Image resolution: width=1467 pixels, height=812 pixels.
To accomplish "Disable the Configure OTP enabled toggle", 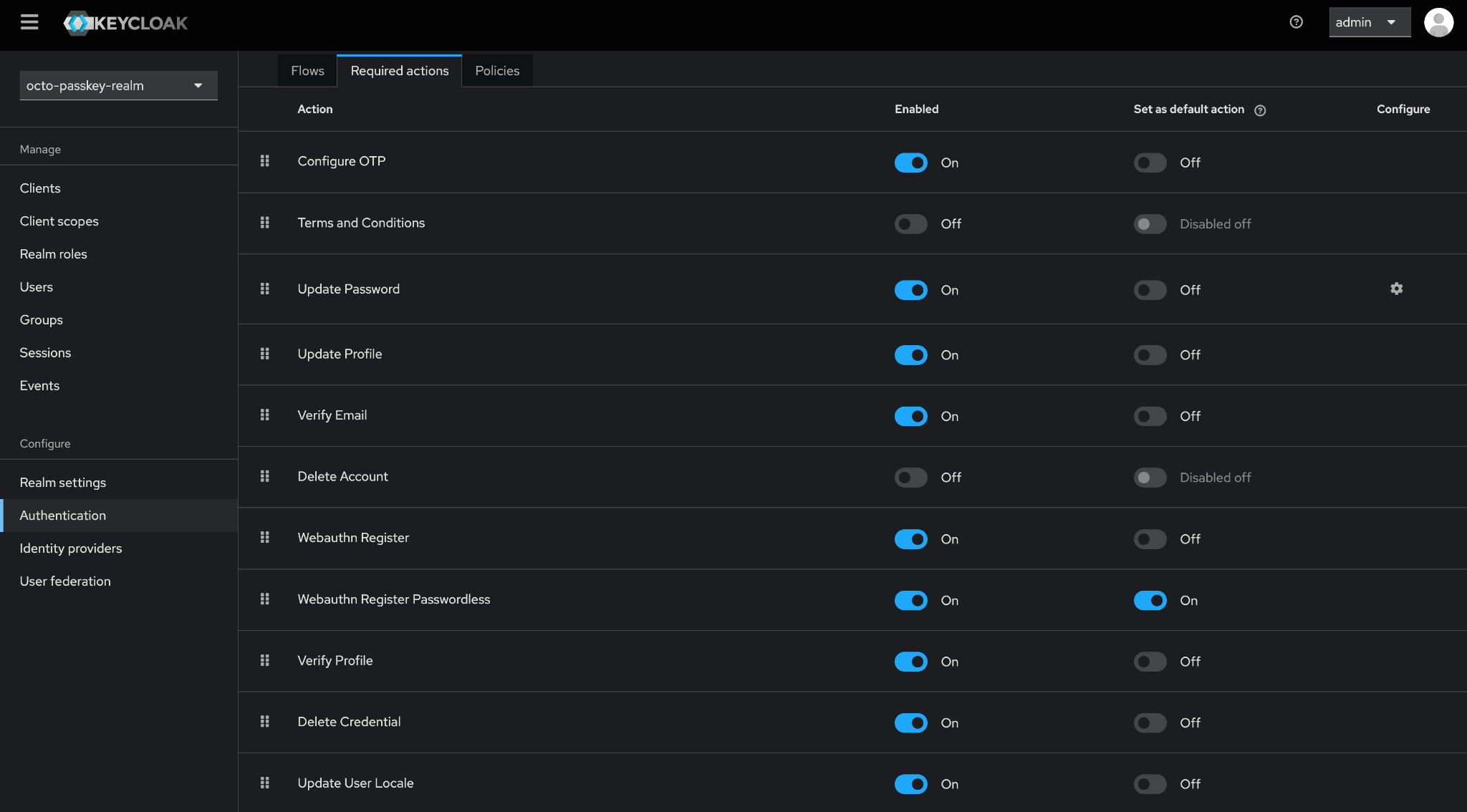I will [x=910, y=163].
